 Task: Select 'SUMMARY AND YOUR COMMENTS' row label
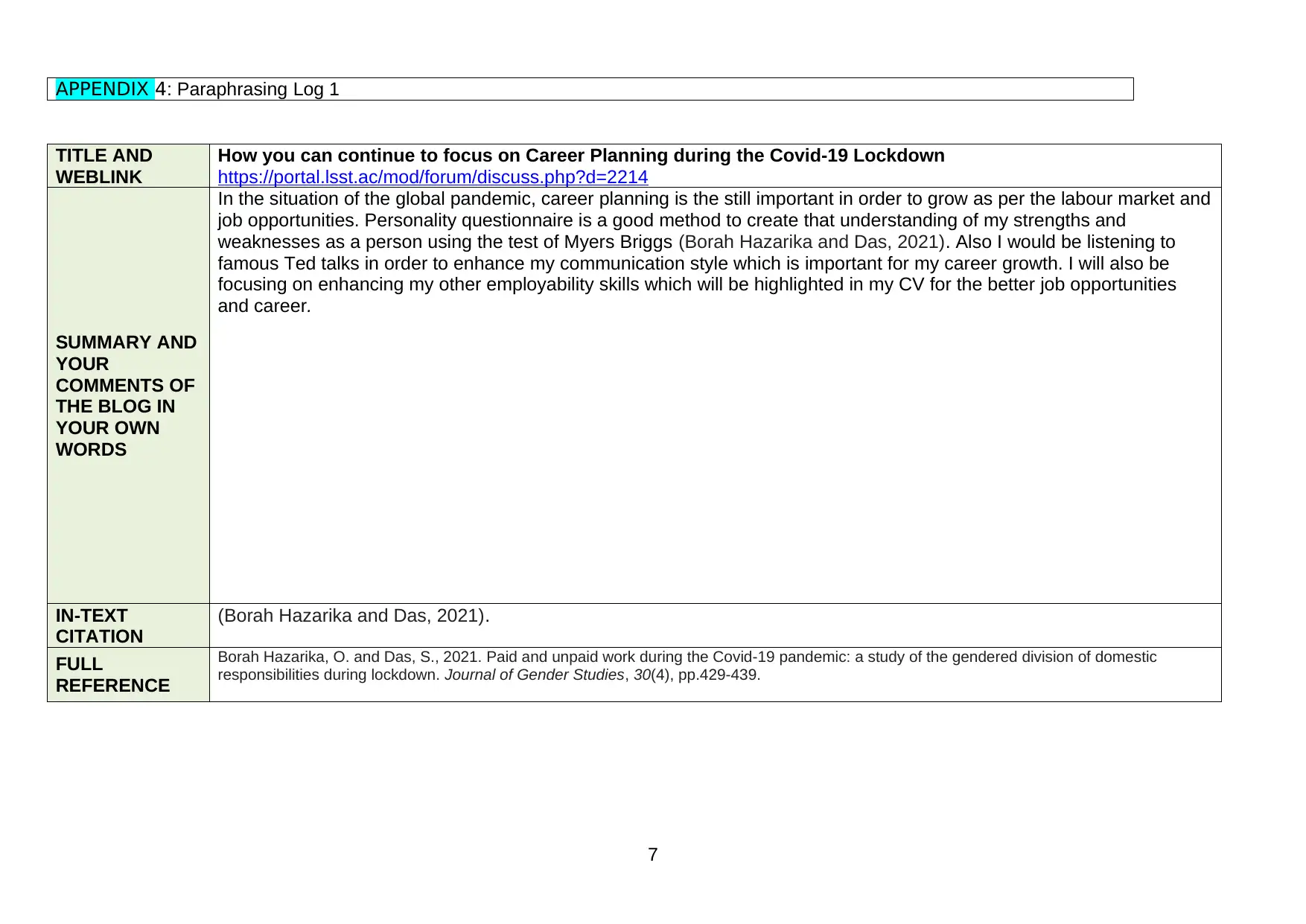pyautogui.click(x=128, y=395)
